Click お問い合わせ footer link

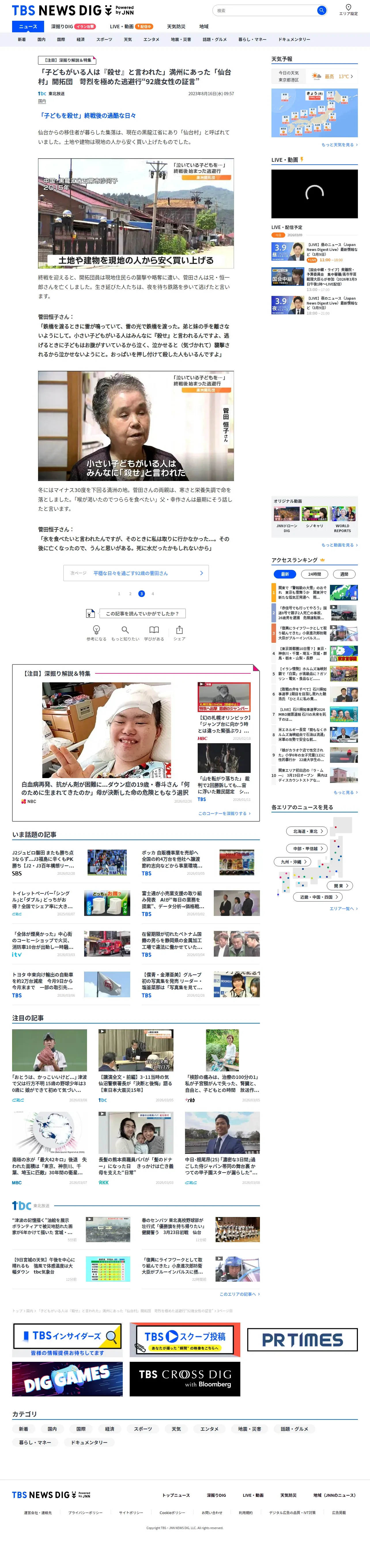coord(212,1513)
